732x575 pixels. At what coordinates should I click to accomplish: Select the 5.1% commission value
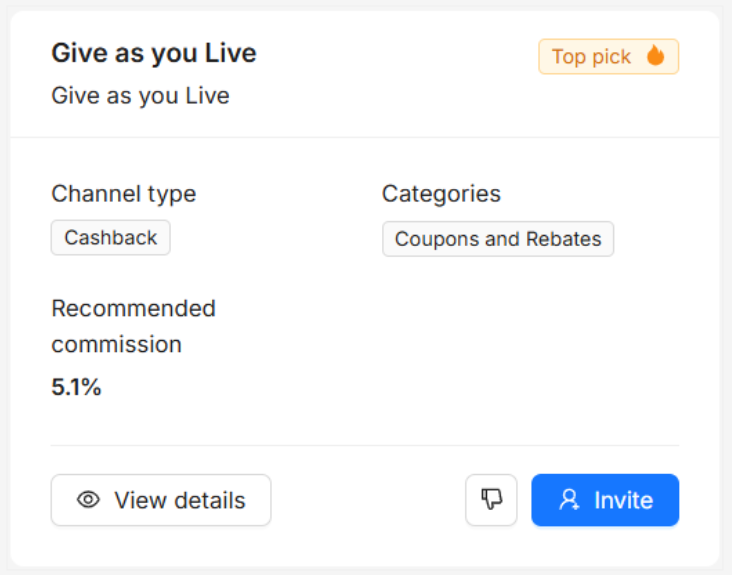76,388
